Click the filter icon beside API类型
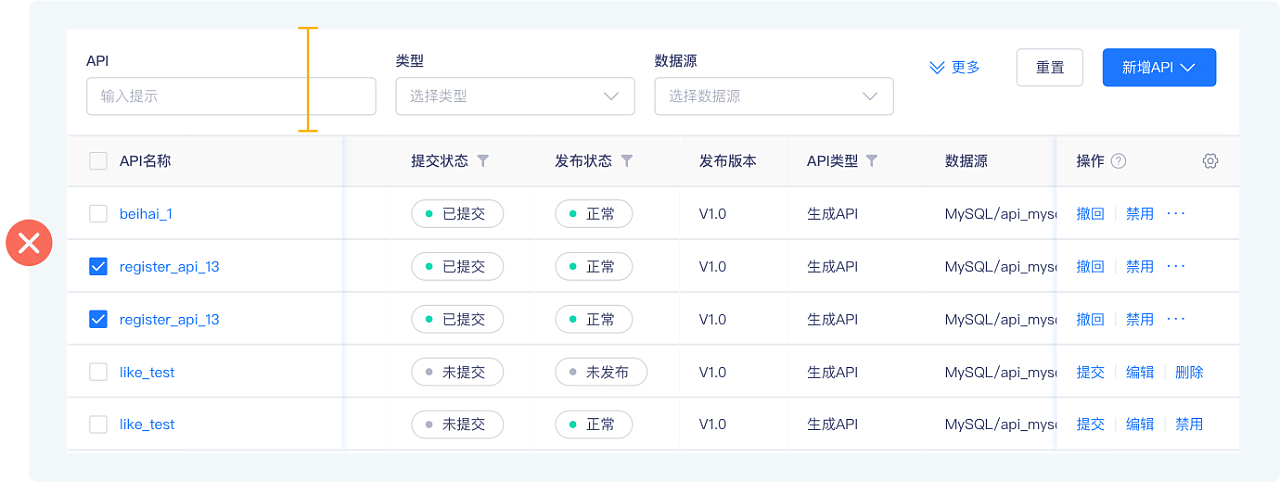Viewport: 1280px width, 482px height. click(872, 161)
